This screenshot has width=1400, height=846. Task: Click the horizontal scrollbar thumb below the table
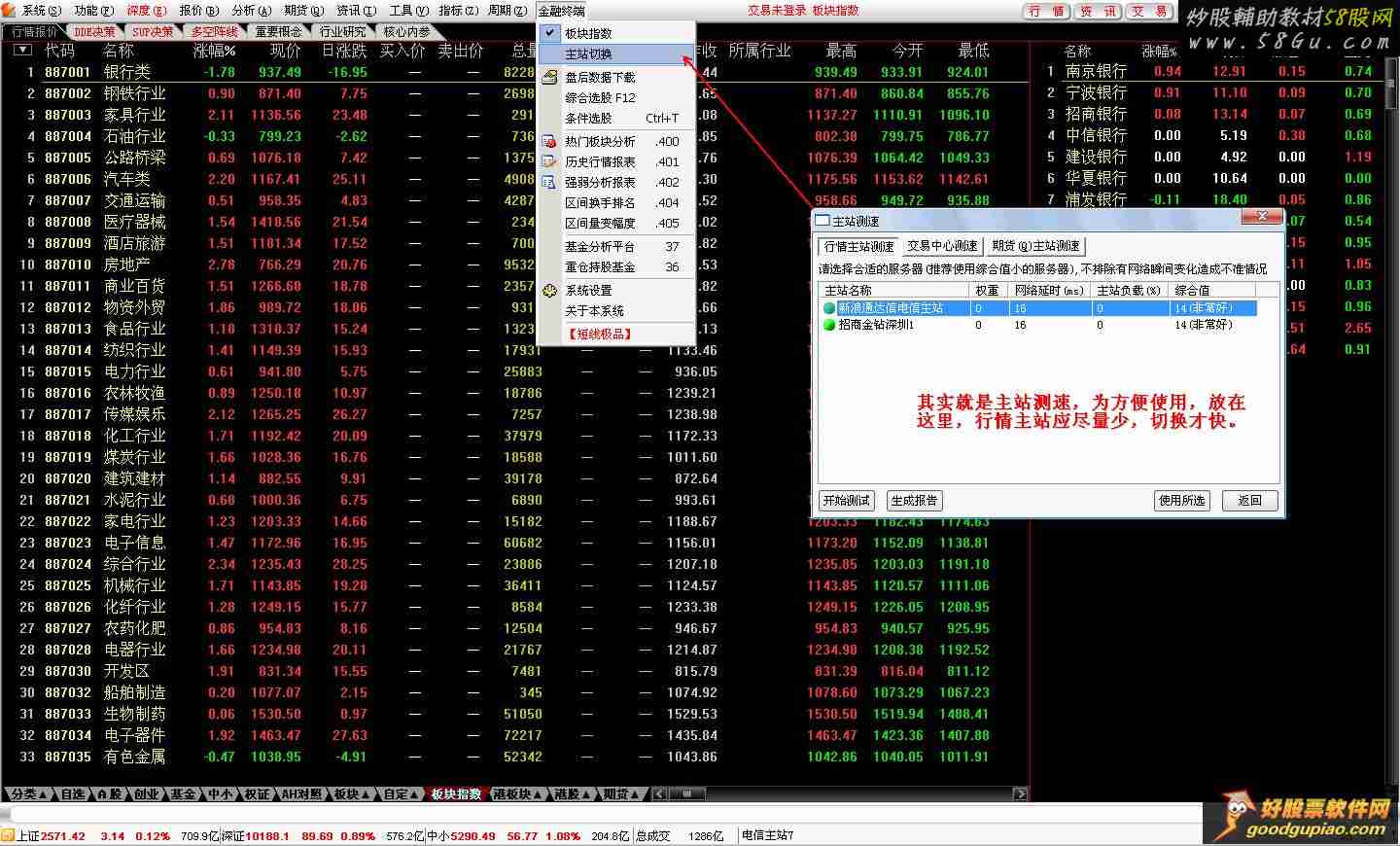[x=687, y=794]
